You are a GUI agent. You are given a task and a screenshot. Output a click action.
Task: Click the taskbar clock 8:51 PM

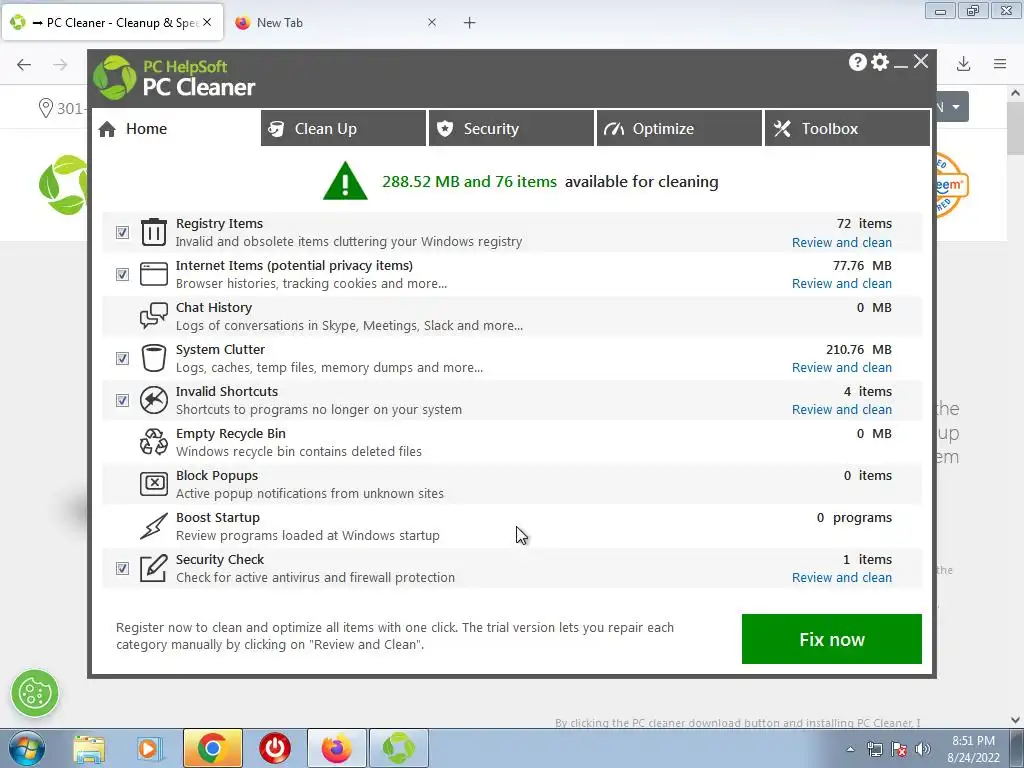pos(973,741)
